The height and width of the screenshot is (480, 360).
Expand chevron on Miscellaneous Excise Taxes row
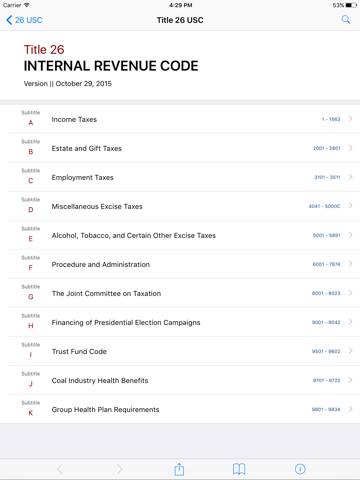coord(351,206)
